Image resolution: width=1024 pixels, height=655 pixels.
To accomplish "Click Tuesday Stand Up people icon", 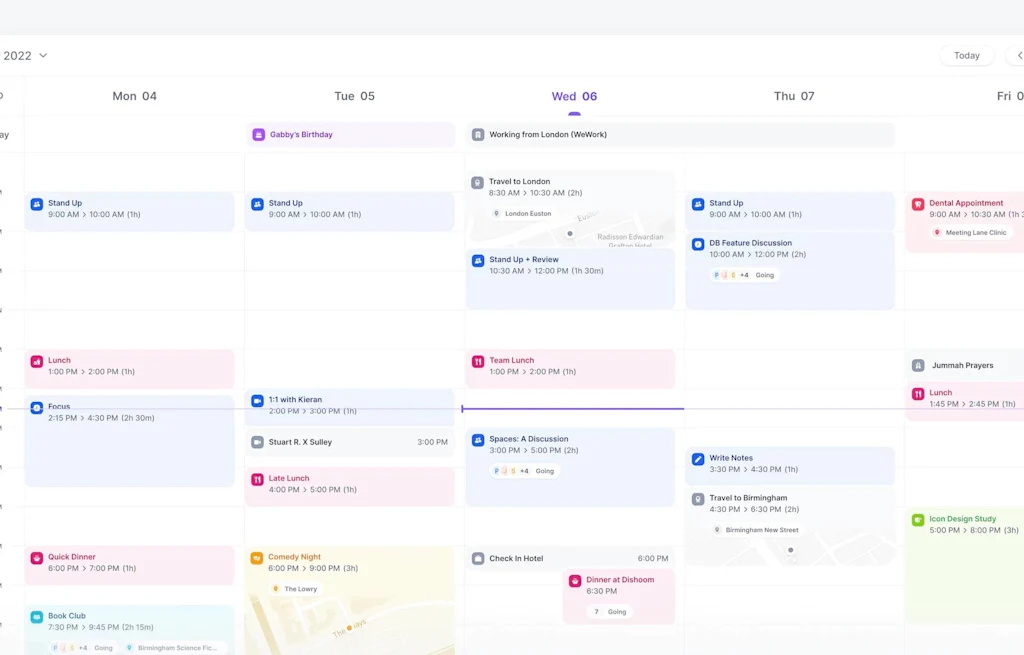I will click(257, 204).
